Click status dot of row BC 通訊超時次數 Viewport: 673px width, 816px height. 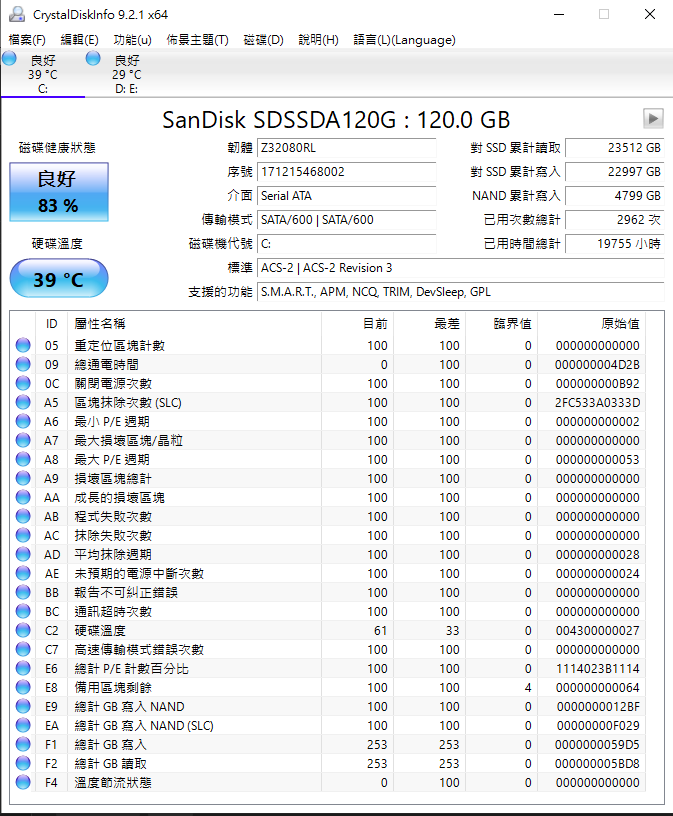pos(23,610)
